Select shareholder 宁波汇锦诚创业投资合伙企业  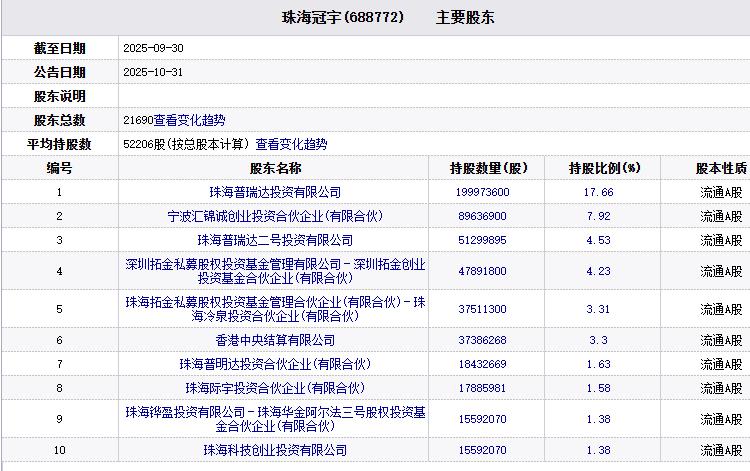tap(275, 216)
